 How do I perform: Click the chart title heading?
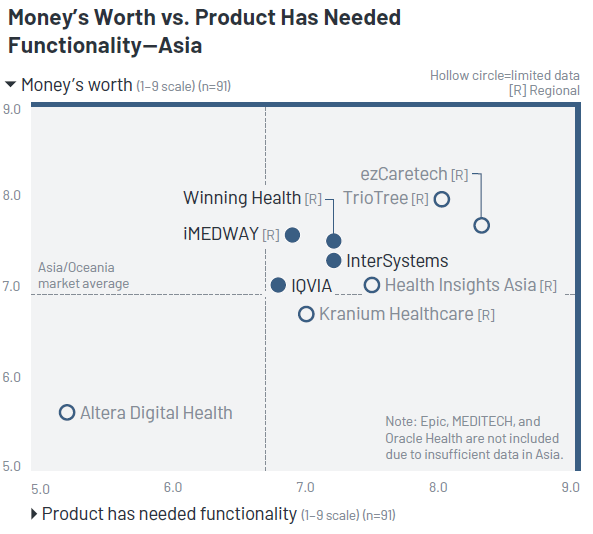pyautogui.click(x=204, y=31)
